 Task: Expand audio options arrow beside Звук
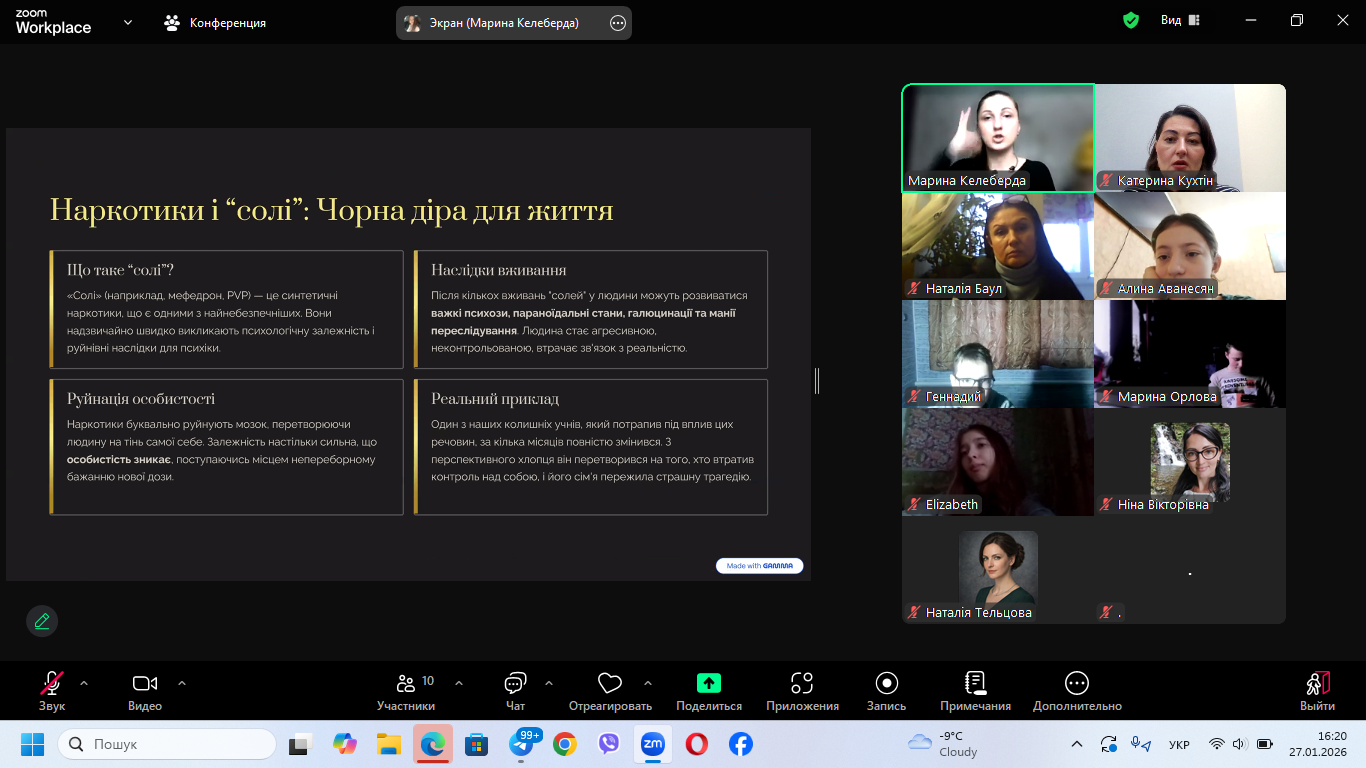[x=84, y=683]
